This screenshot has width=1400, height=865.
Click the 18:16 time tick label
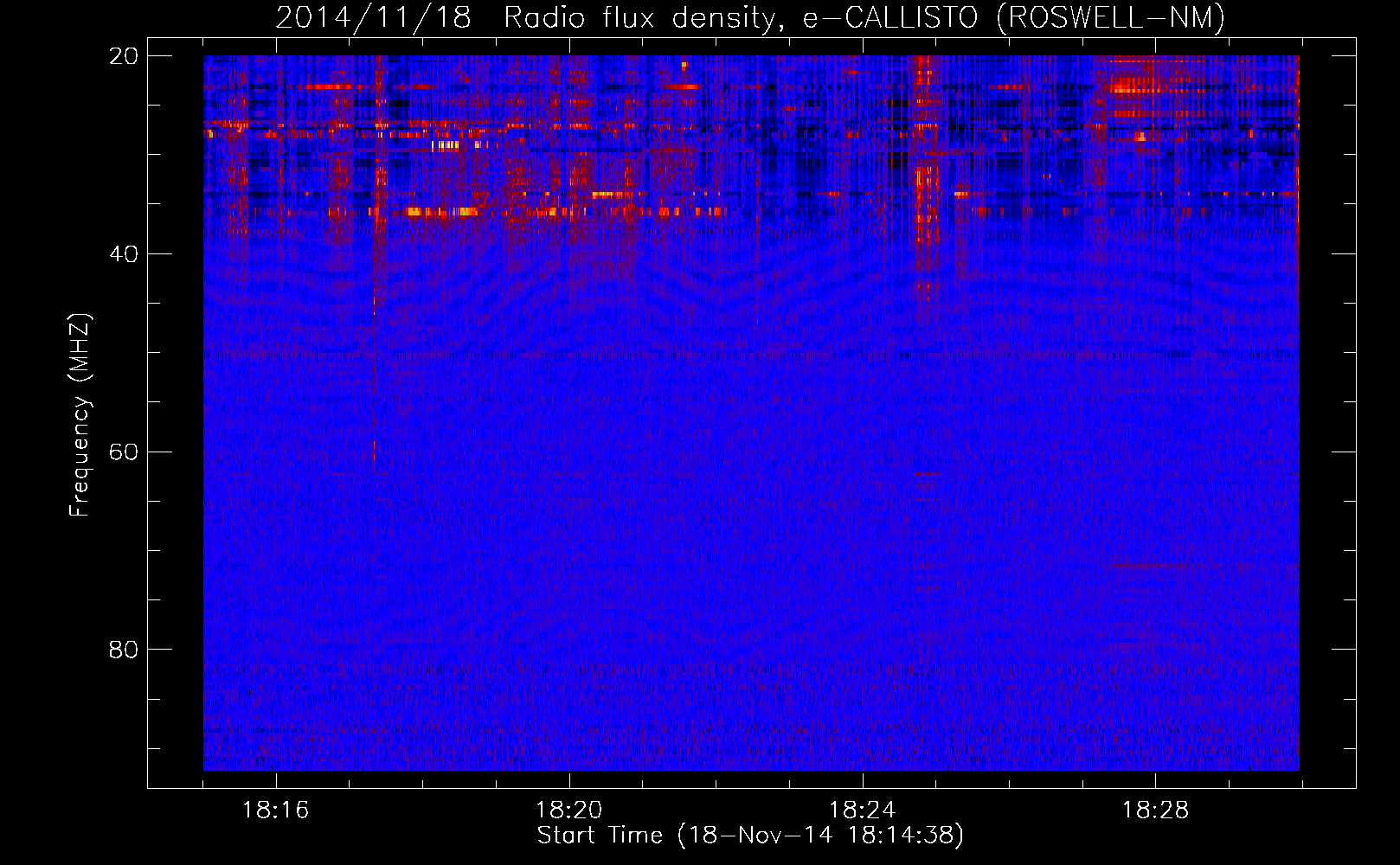pos(275,811)
